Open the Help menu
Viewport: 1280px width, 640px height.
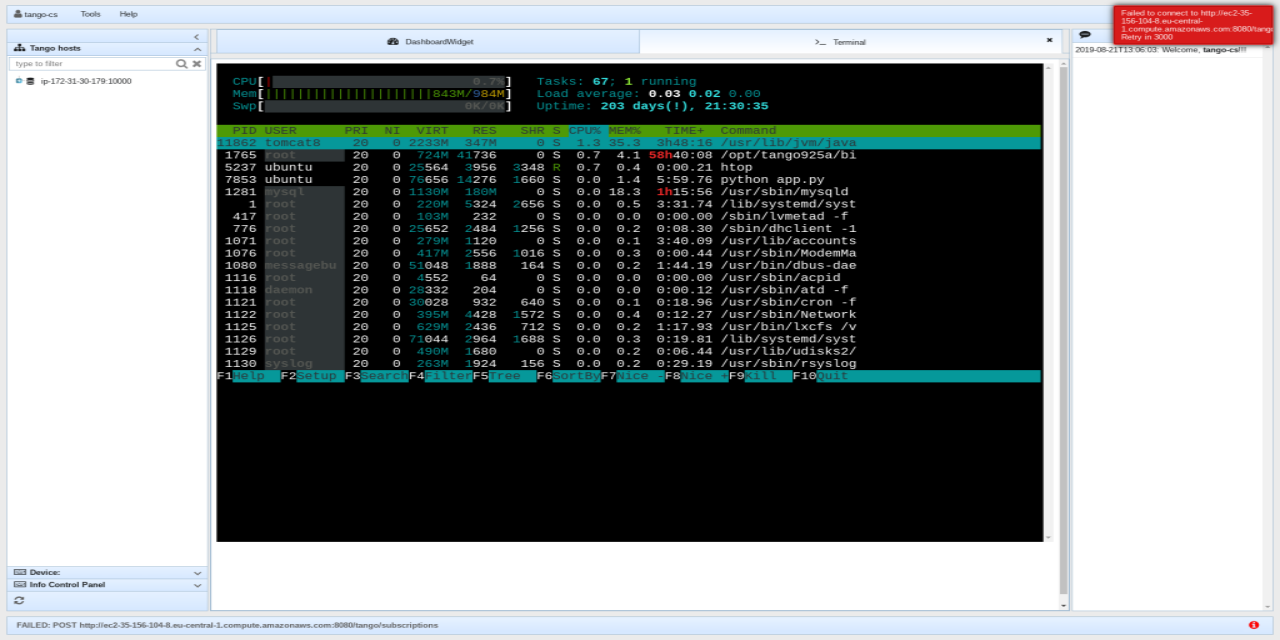[x=127, y=14]
